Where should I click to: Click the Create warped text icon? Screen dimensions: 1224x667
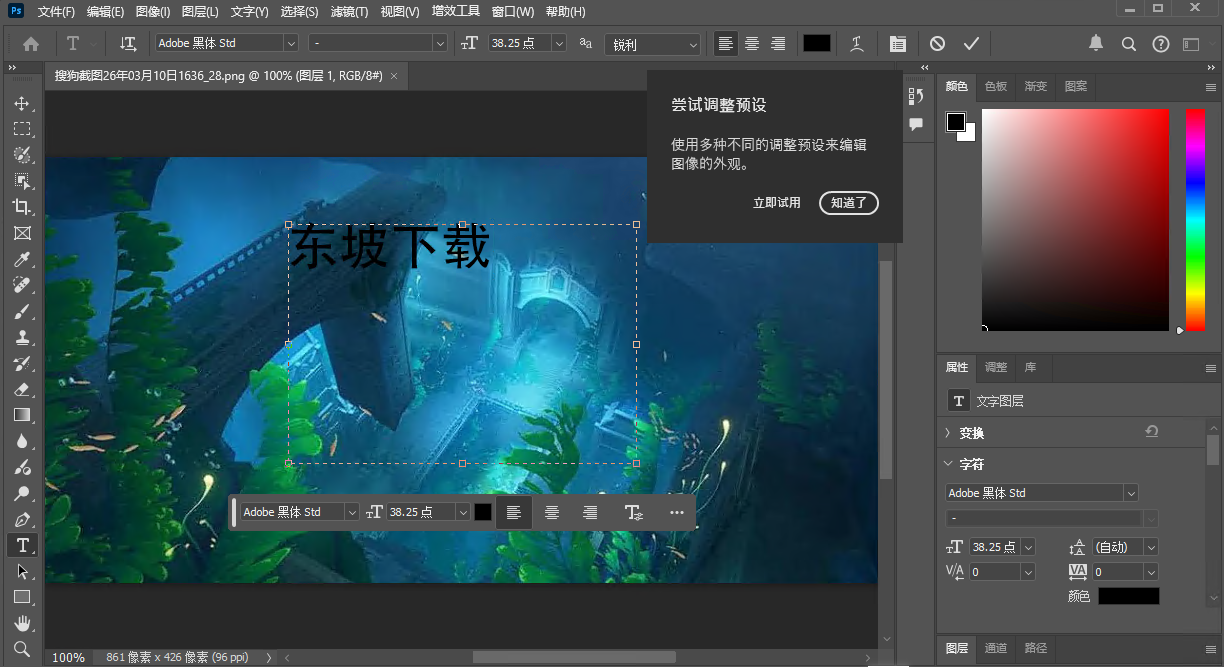point(855,43)
